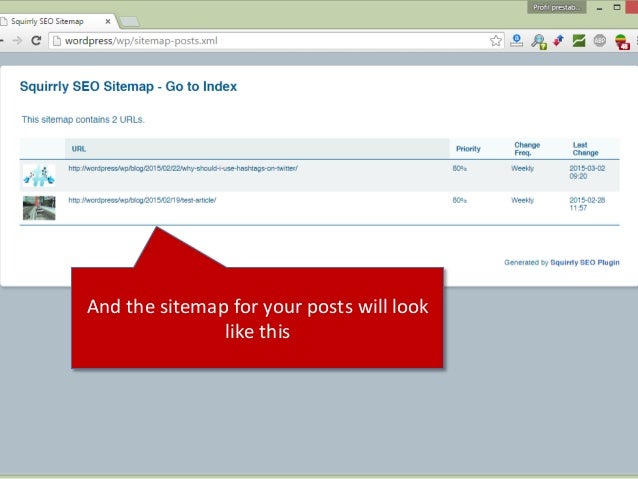
Task: Select Weekly in the test-article row
Action: click(x=522, y=200)
